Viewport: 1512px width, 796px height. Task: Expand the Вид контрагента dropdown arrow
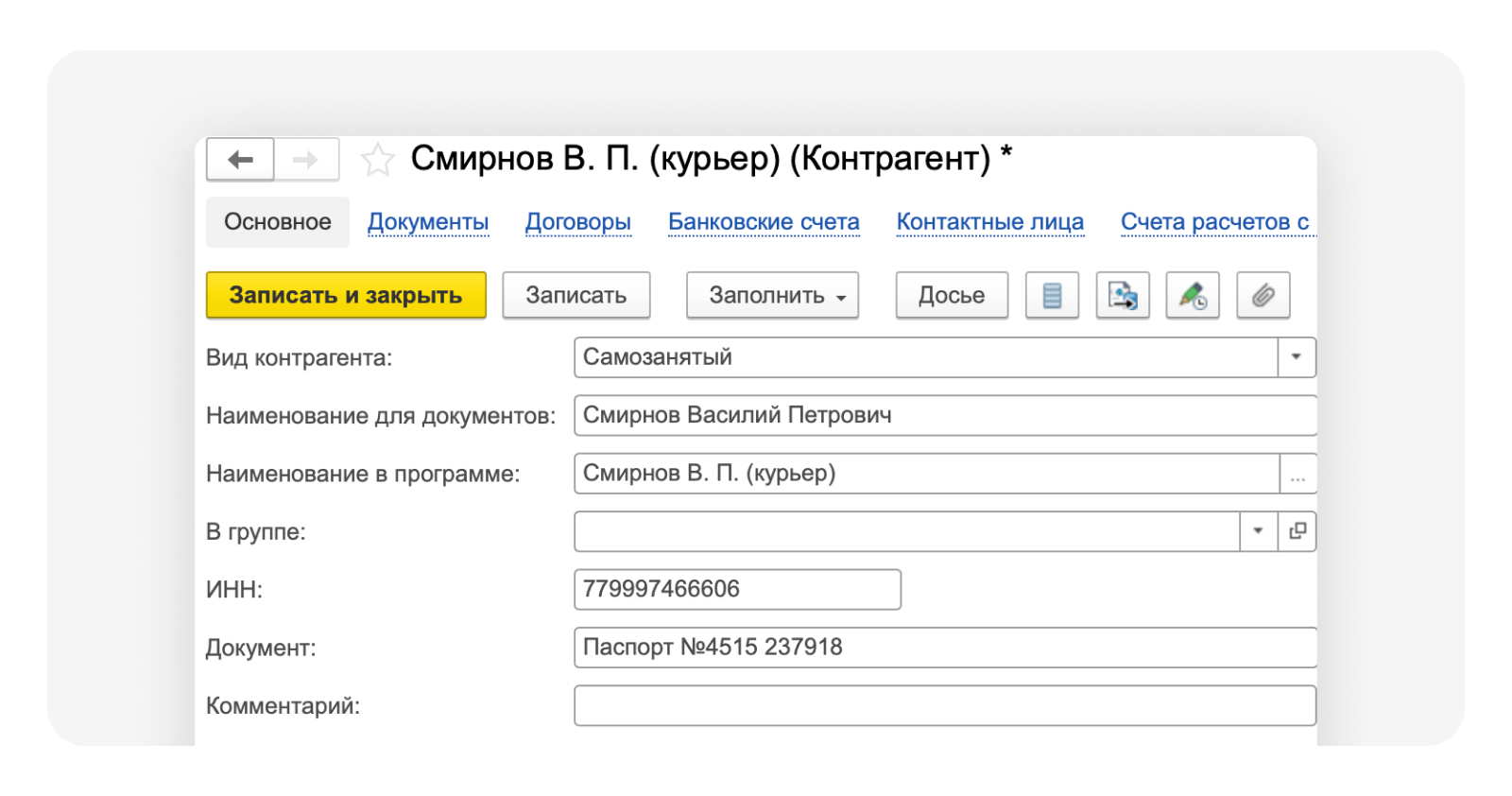point(1297,357)
